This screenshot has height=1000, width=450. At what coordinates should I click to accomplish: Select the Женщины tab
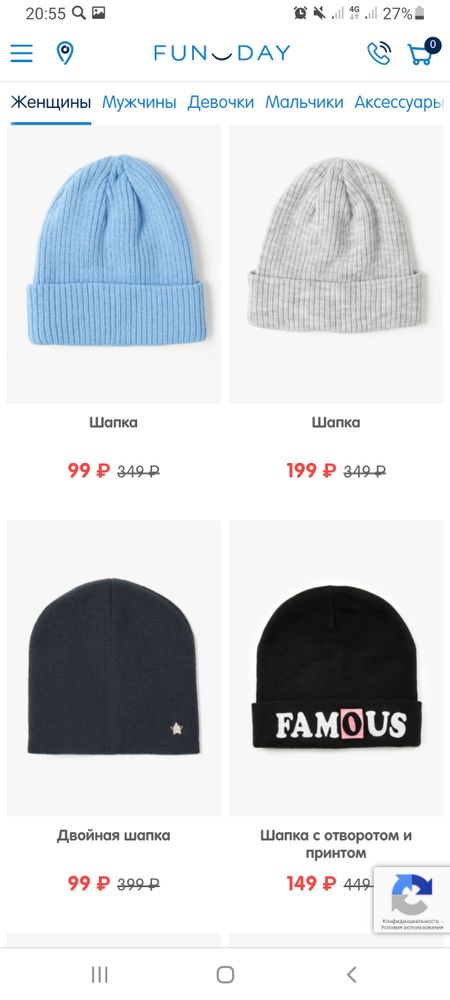(x=51, y=102)
